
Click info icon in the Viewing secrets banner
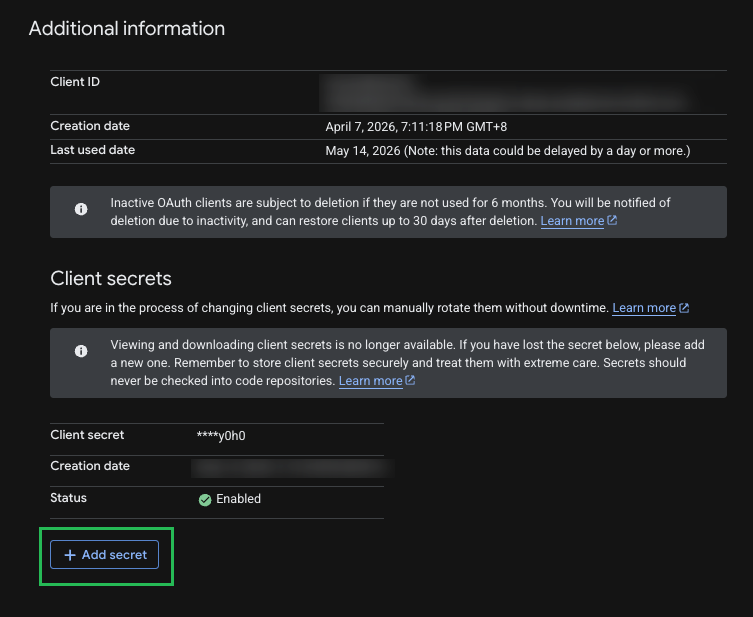pyautogui.click(x=81, y=351)
